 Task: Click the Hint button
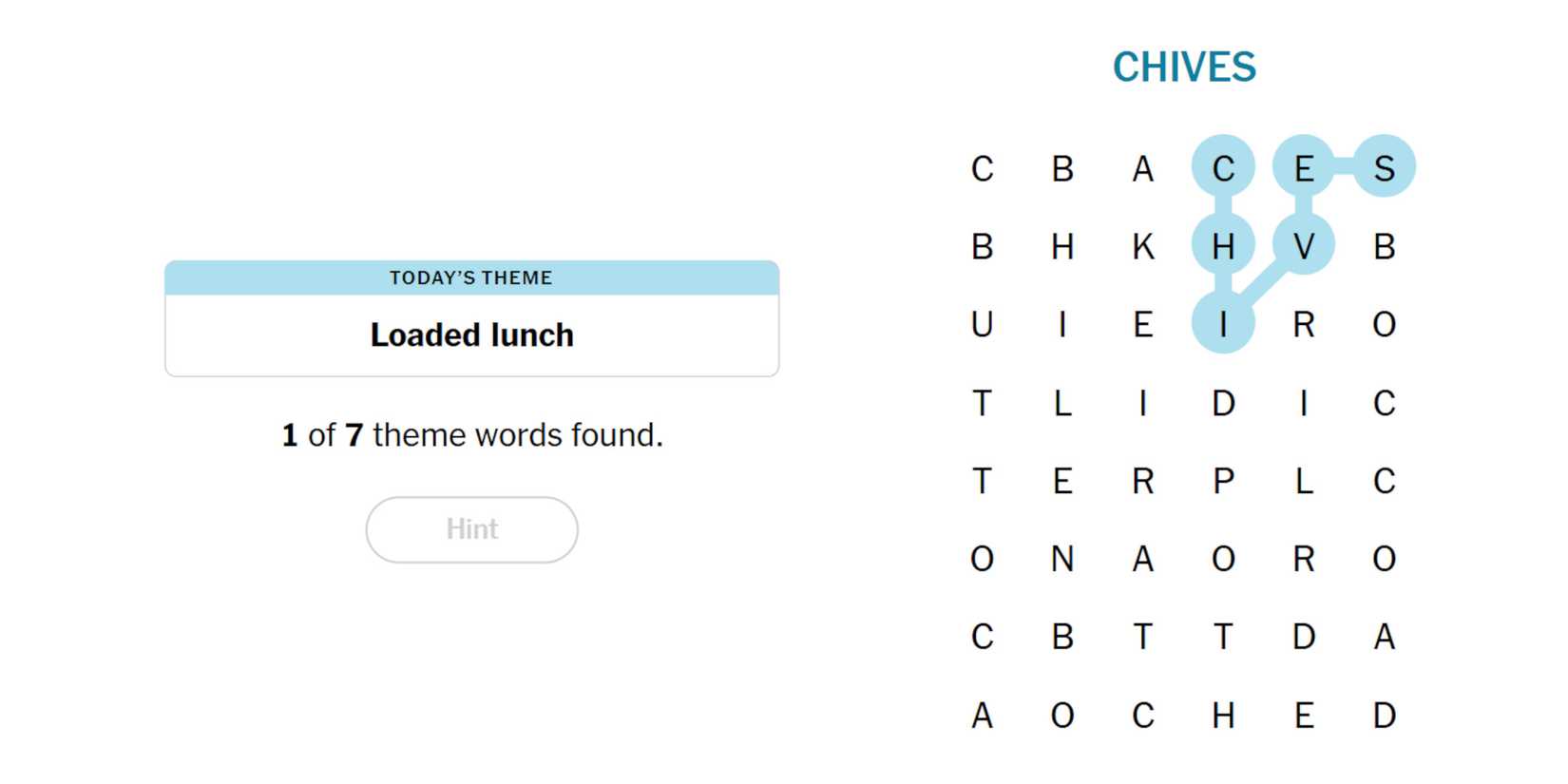click(x=471, y=529)
